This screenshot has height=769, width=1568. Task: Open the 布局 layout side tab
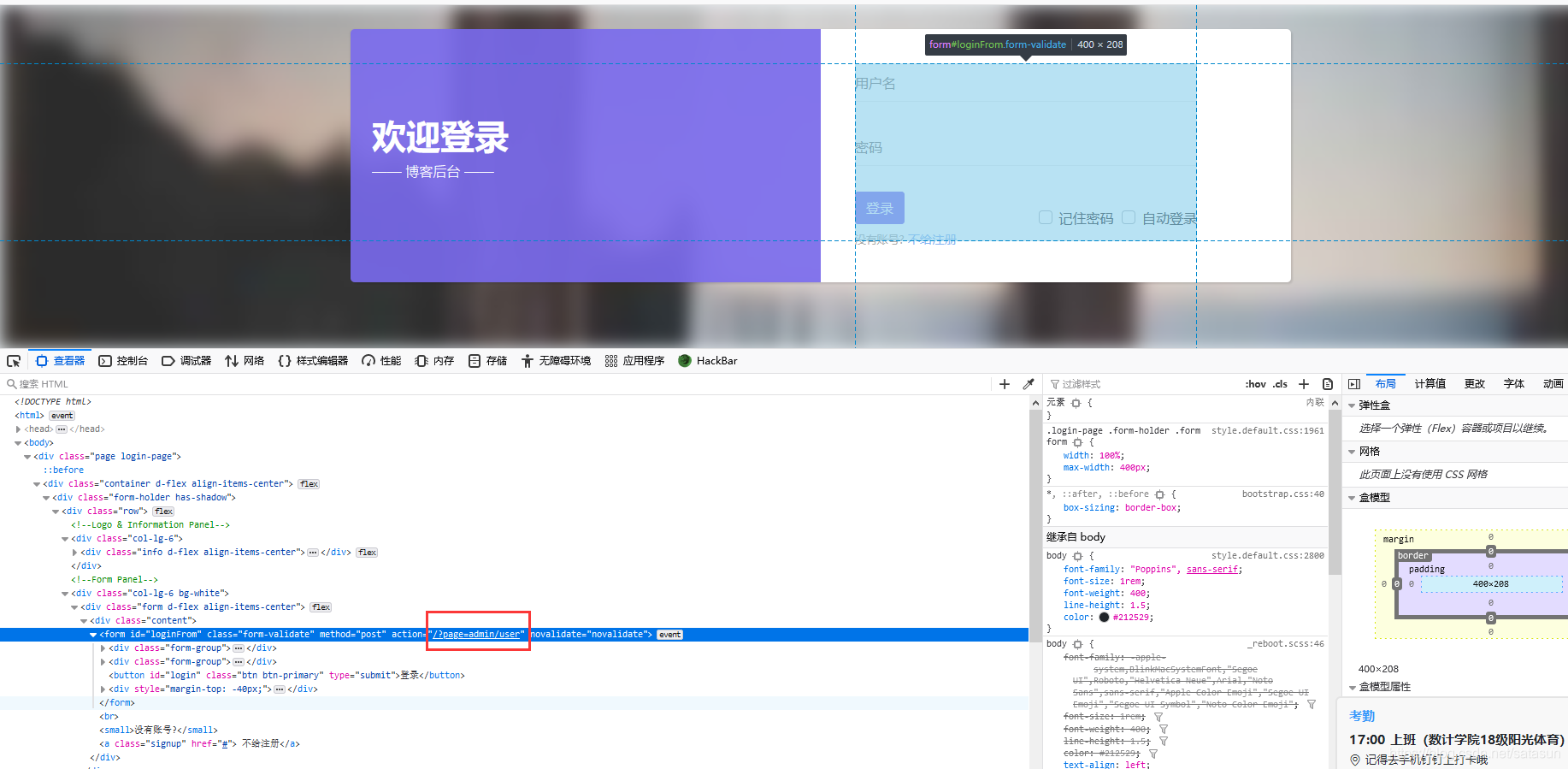coord(1386,384)
